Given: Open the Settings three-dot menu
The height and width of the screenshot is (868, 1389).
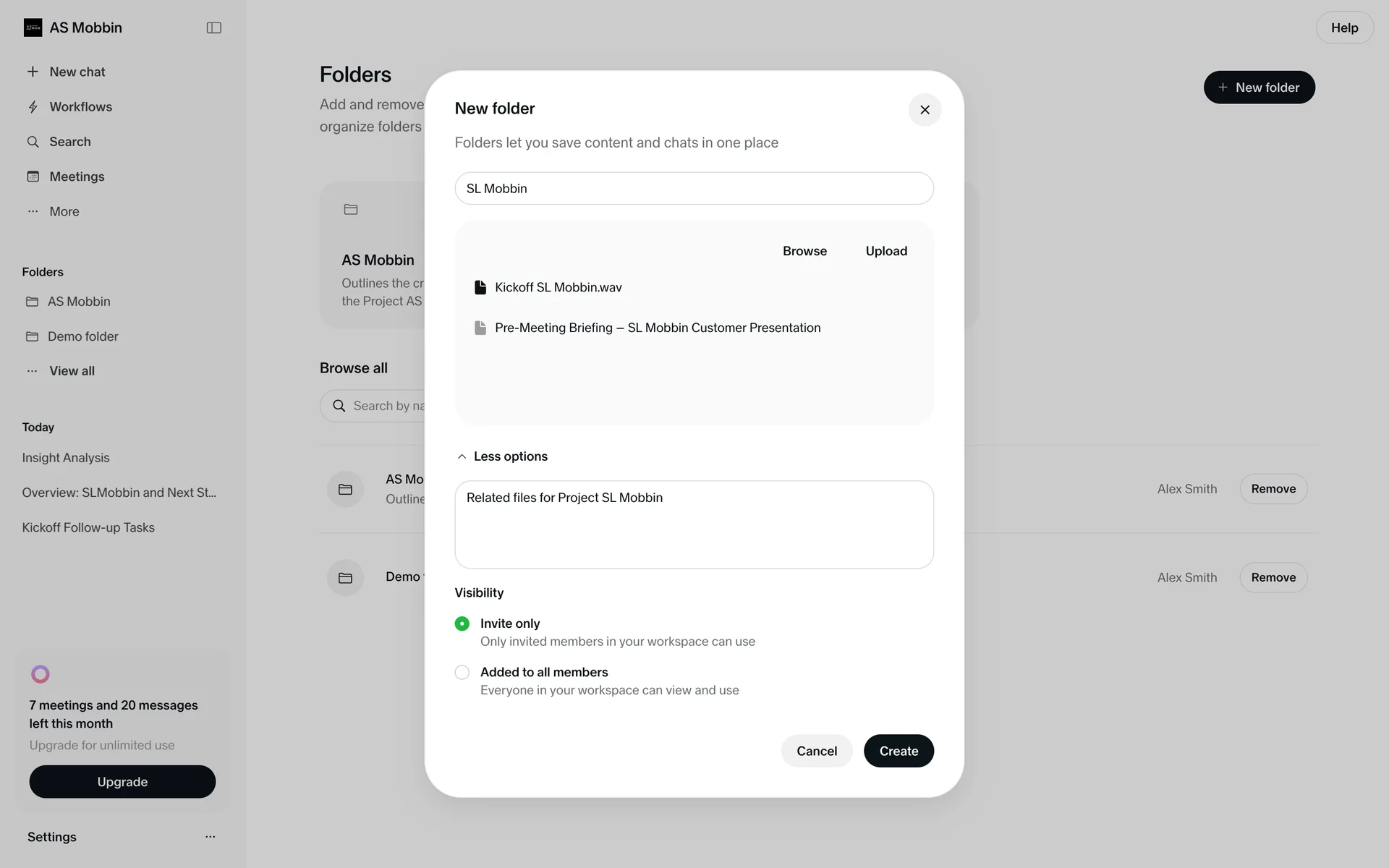Looking at the screenshot, I should click(x=210, y=837).
